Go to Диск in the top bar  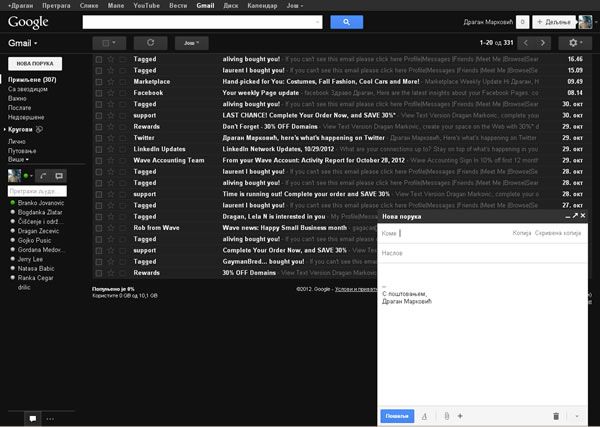tap(231, 6)
